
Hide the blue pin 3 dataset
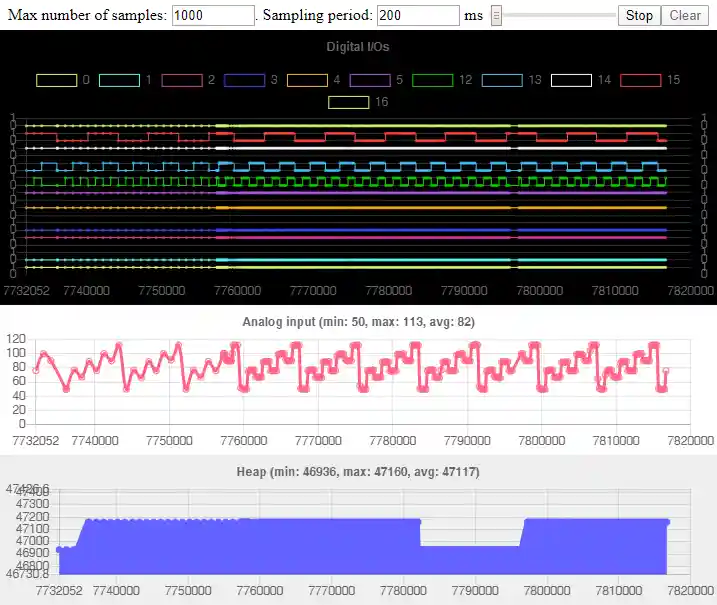coord(246,80)
